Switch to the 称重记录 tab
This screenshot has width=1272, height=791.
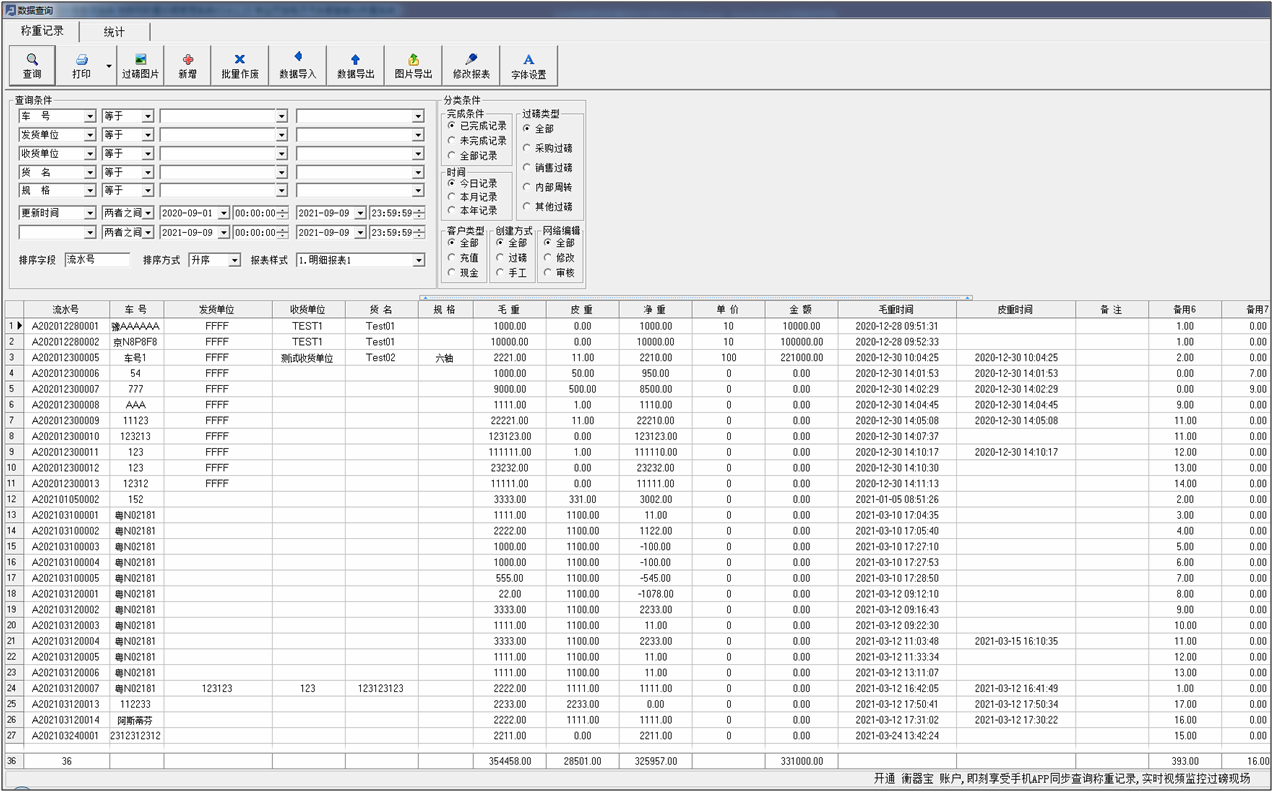click(42, 31)
